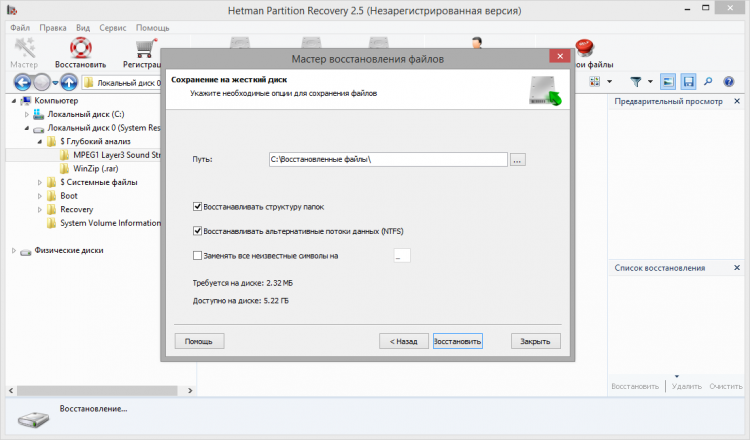Viewport: 750px width, 440px height.
Task: Click the Закрыть button
Action: [x=536, y=341]
